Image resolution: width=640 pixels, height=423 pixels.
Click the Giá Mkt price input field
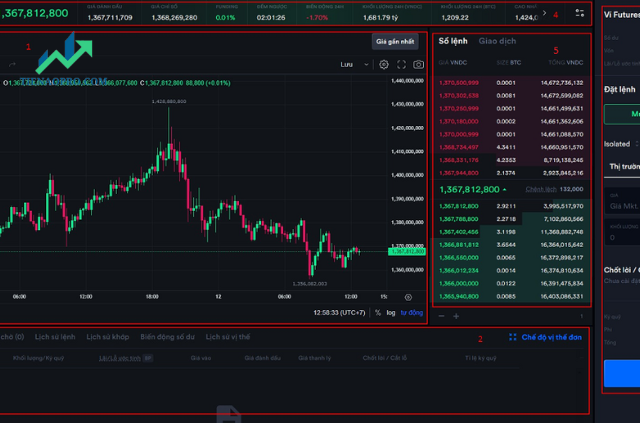[623, 203]
